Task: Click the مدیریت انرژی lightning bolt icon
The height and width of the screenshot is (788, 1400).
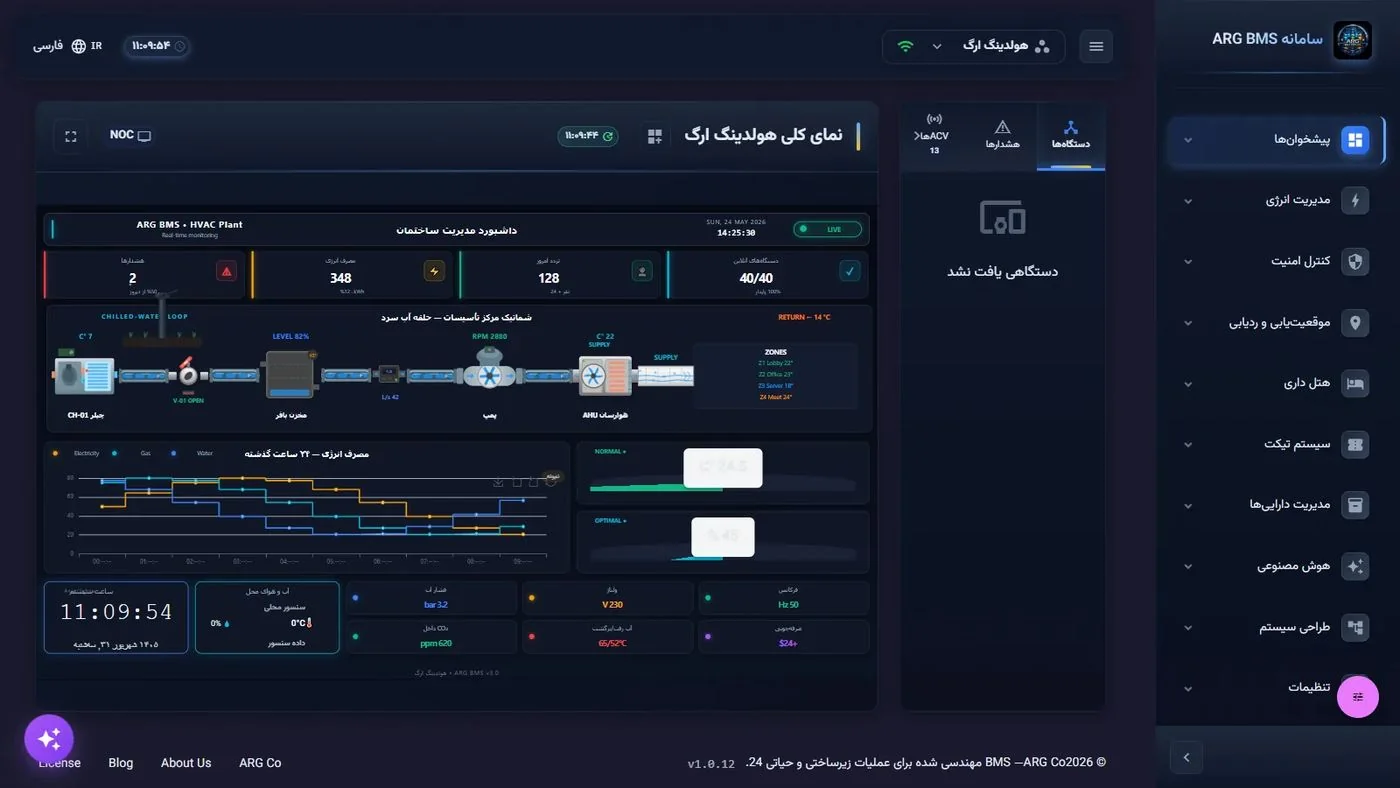Action: 1355,200
